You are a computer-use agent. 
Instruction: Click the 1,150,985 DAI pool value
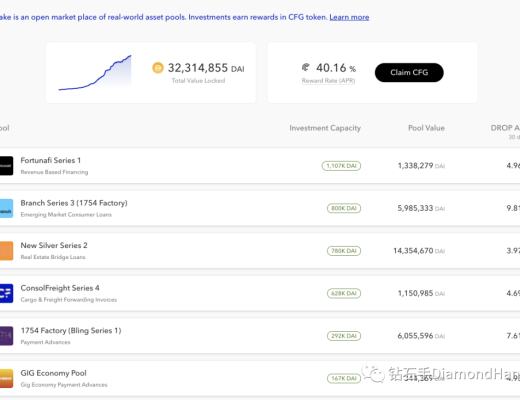click(x=421, y=293)
